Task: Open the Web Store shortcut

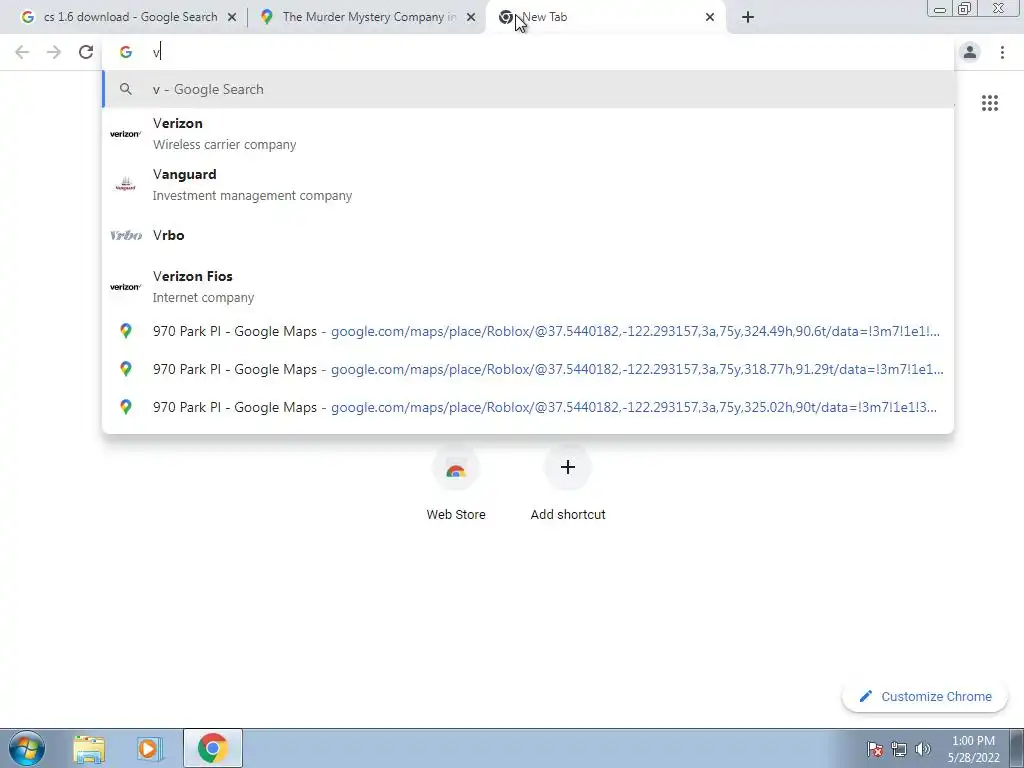Action: (x=456, y=484)
